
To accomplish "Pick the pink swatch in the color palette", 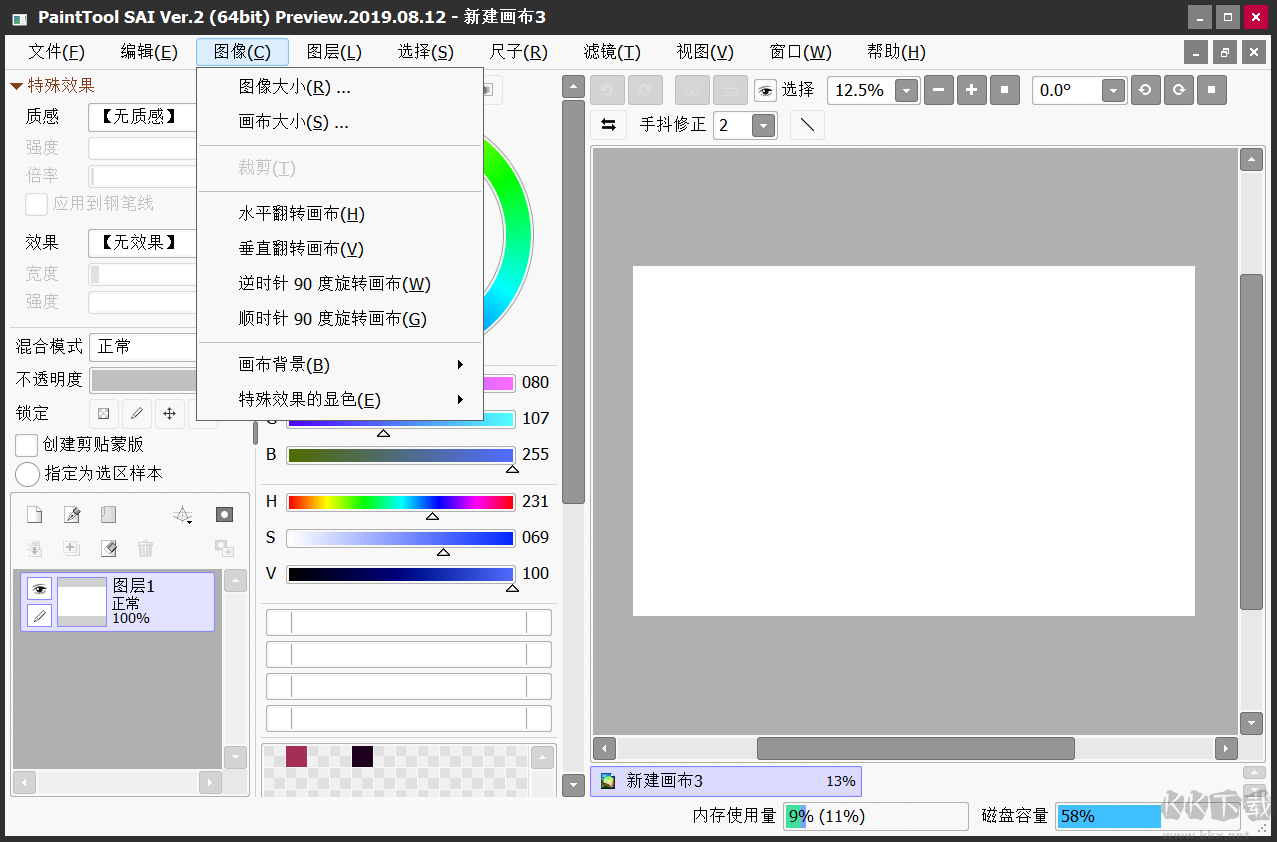I will (x=296, y=757).
